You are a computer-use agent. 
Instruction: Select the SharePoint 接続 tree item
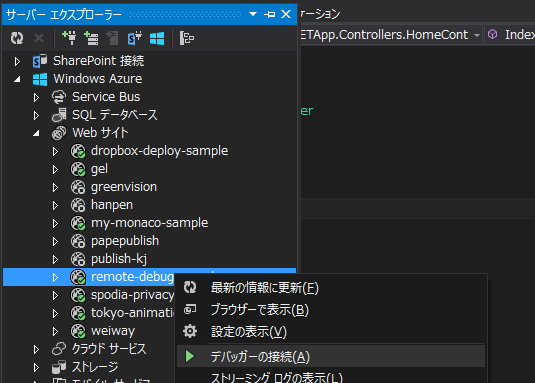click(x=99, y=61)
